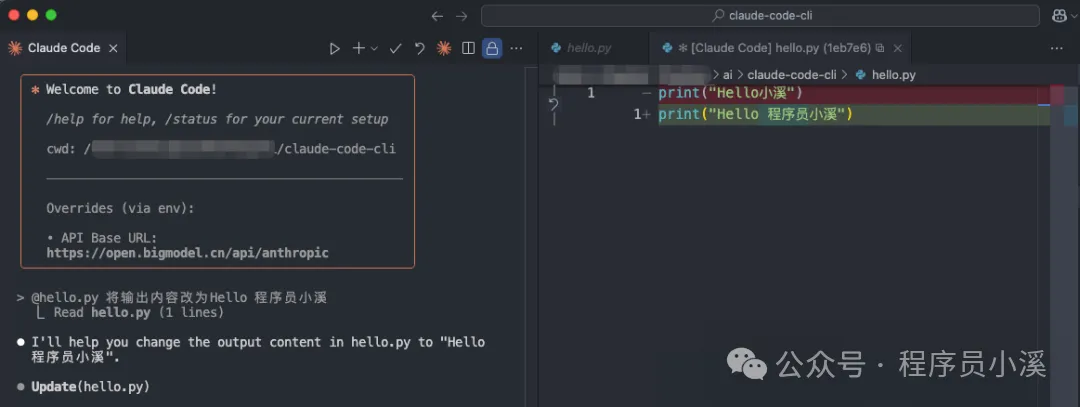
Task: Click the green macOS maximize button
Action: tap(51, 14)
